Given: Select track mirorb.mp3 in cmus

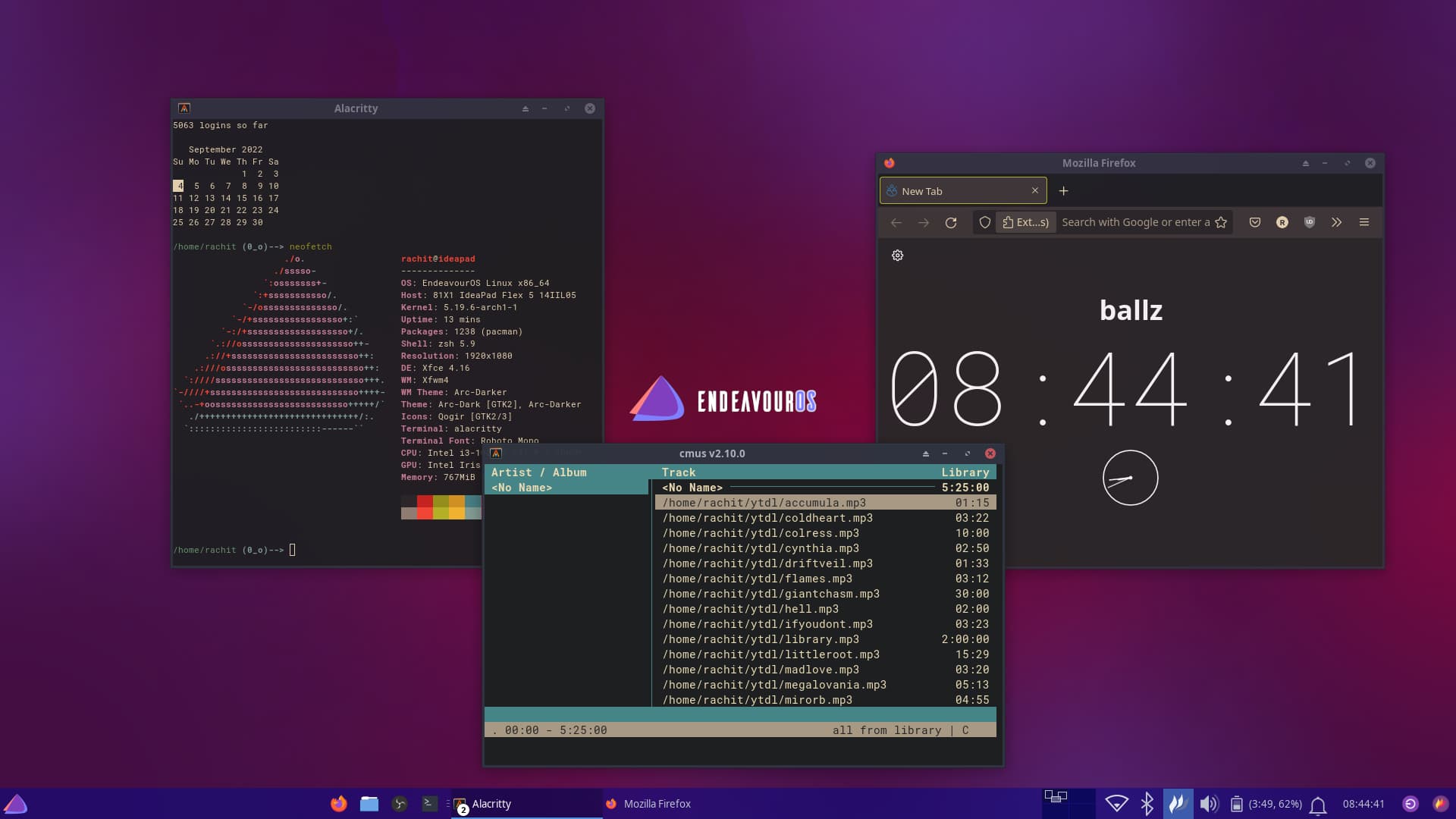Looking at the screenshot, I should coord(825,700).
